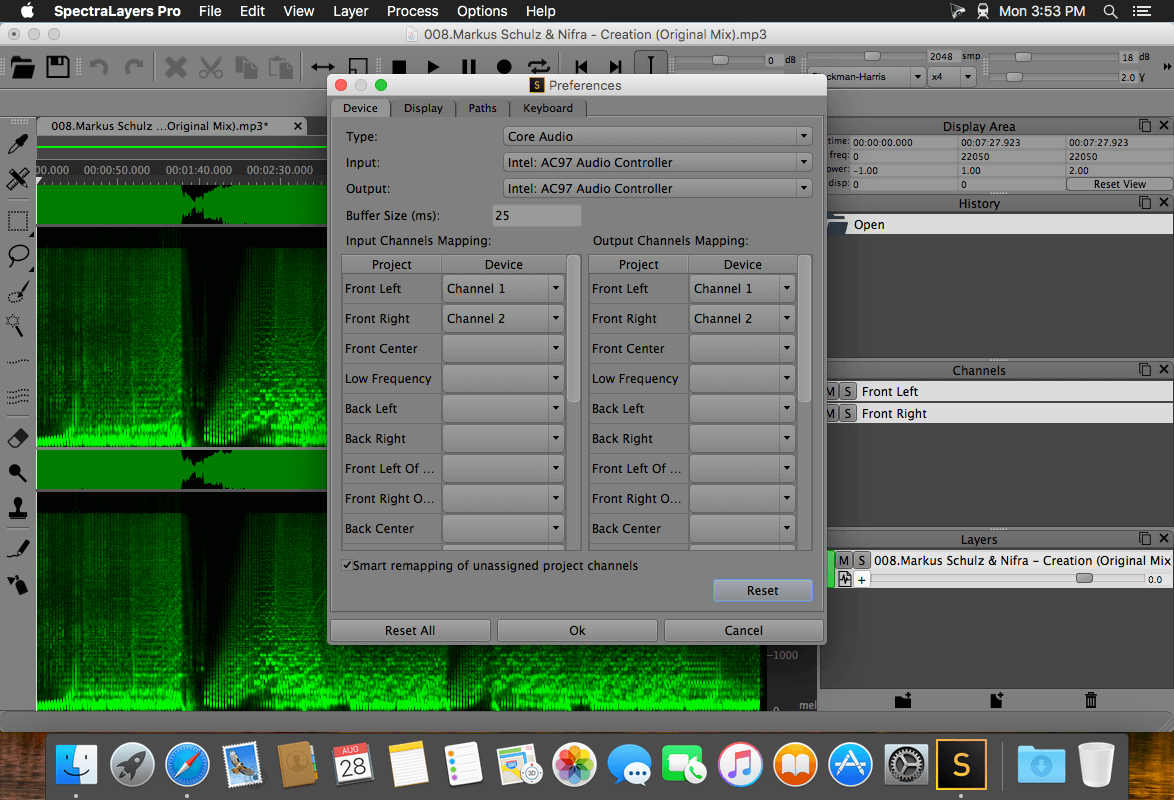Click the Paste clipboard icon

[281, 67]
